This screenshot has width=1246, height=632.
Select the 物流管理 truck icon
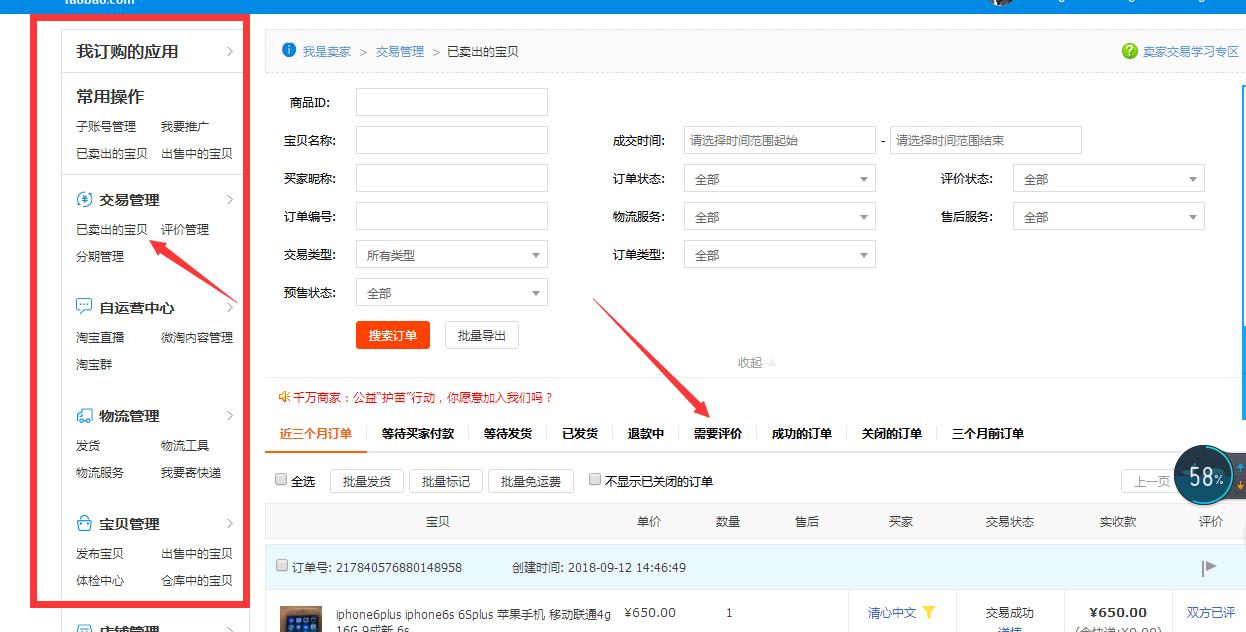(x=83, y=415)
